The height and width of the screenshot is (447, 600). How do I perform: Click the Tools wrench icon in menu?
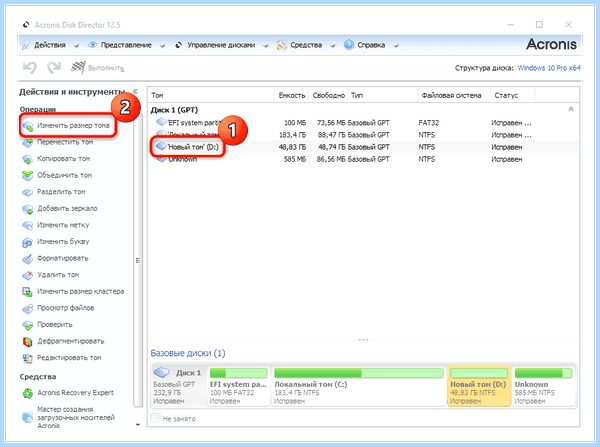pos(282,45)
